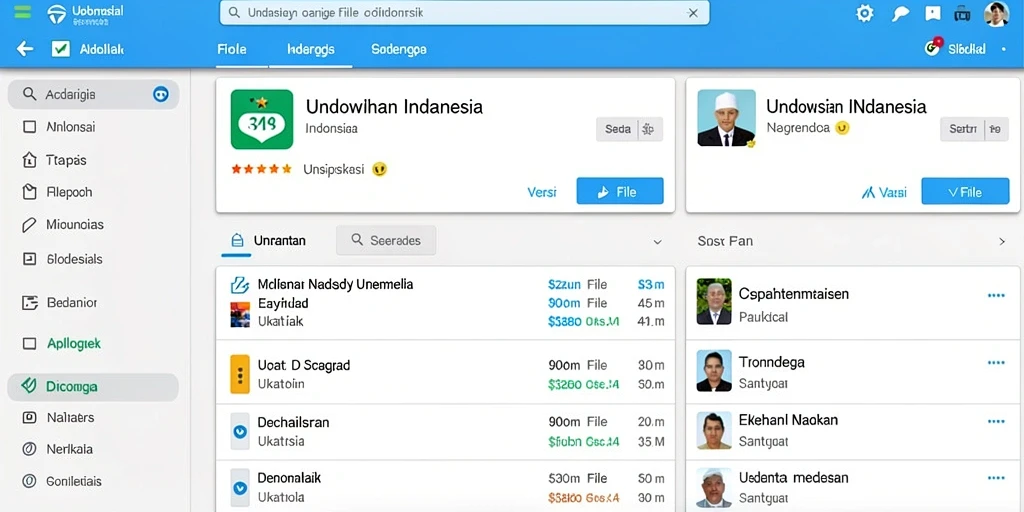Click Varsi link on second card
The image size is (1024, 512).
coord(884,193)
